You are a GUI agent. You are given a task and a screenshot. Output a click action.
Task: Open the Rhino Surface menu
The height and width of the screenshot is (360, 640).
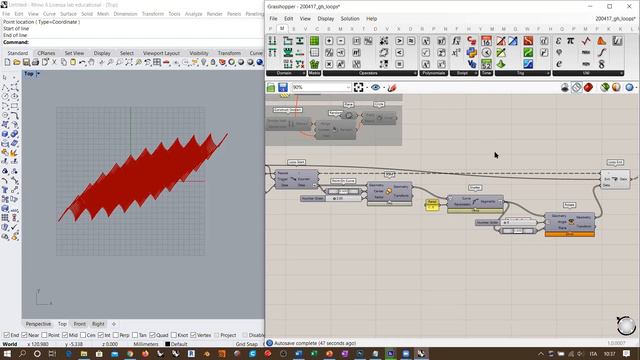pos(68,14)
